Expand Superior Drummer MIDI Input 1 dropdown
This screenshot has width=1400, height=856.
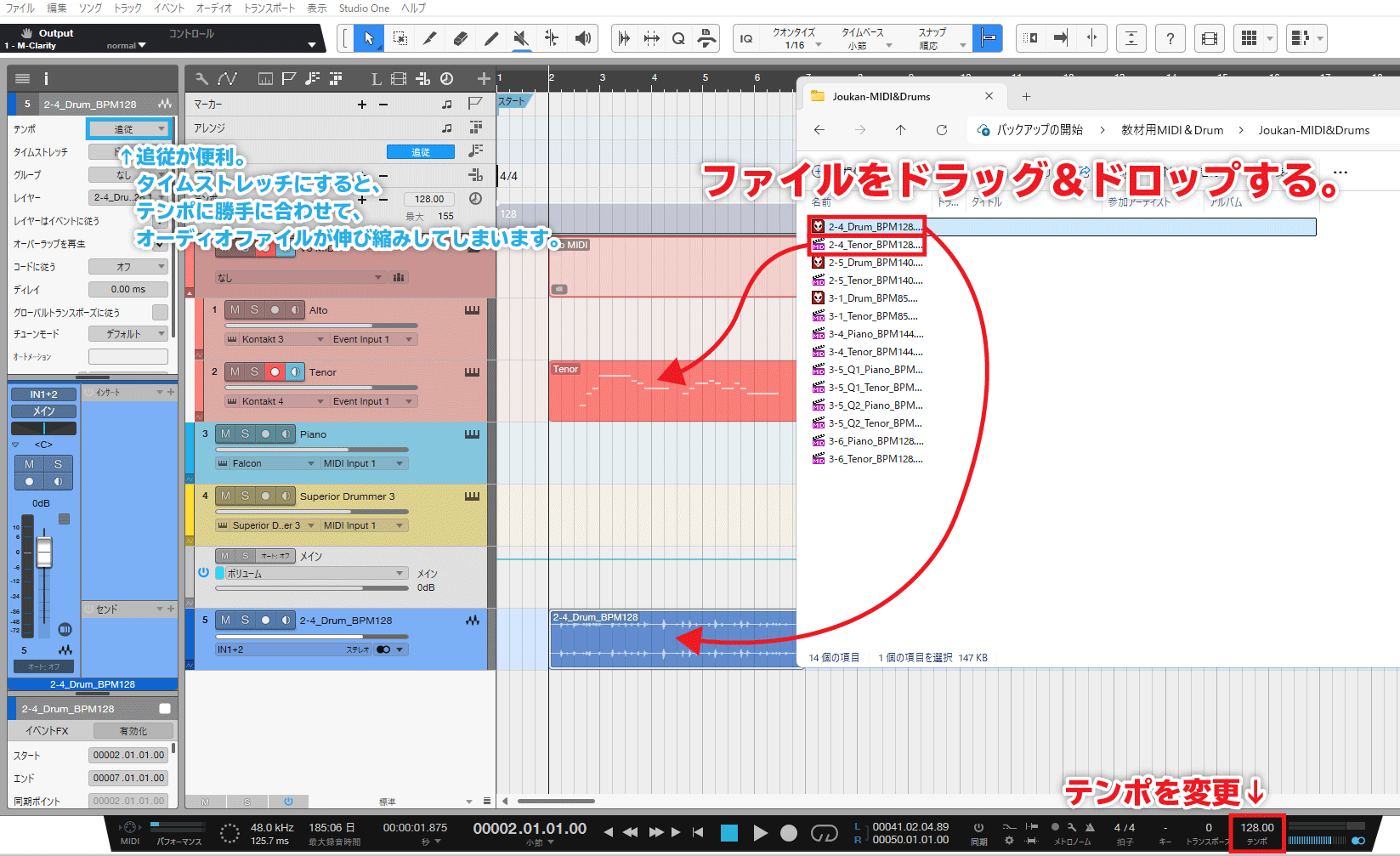[364, 525]
